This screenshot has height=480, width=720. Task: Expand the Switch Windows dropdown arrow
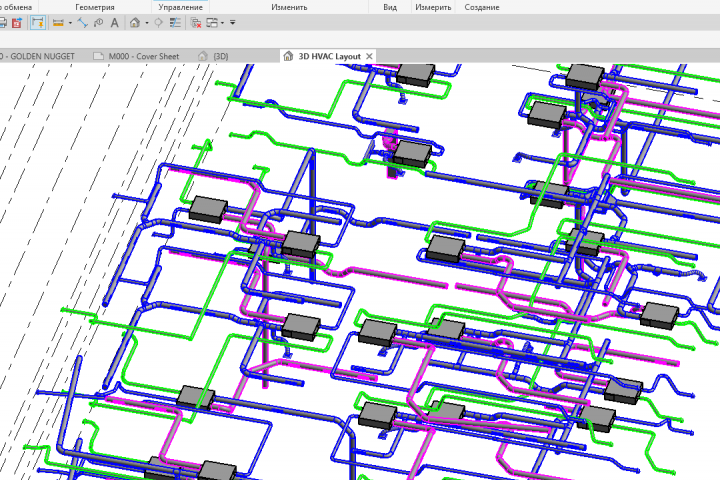[223, 23]
